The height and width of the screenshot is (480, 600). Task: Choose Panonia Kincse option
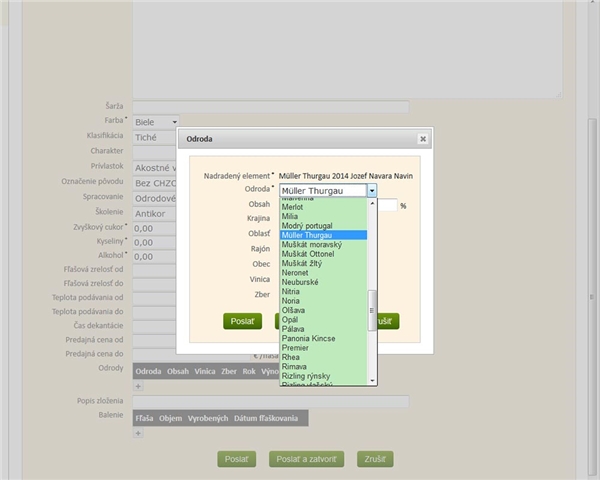point(323,338)
